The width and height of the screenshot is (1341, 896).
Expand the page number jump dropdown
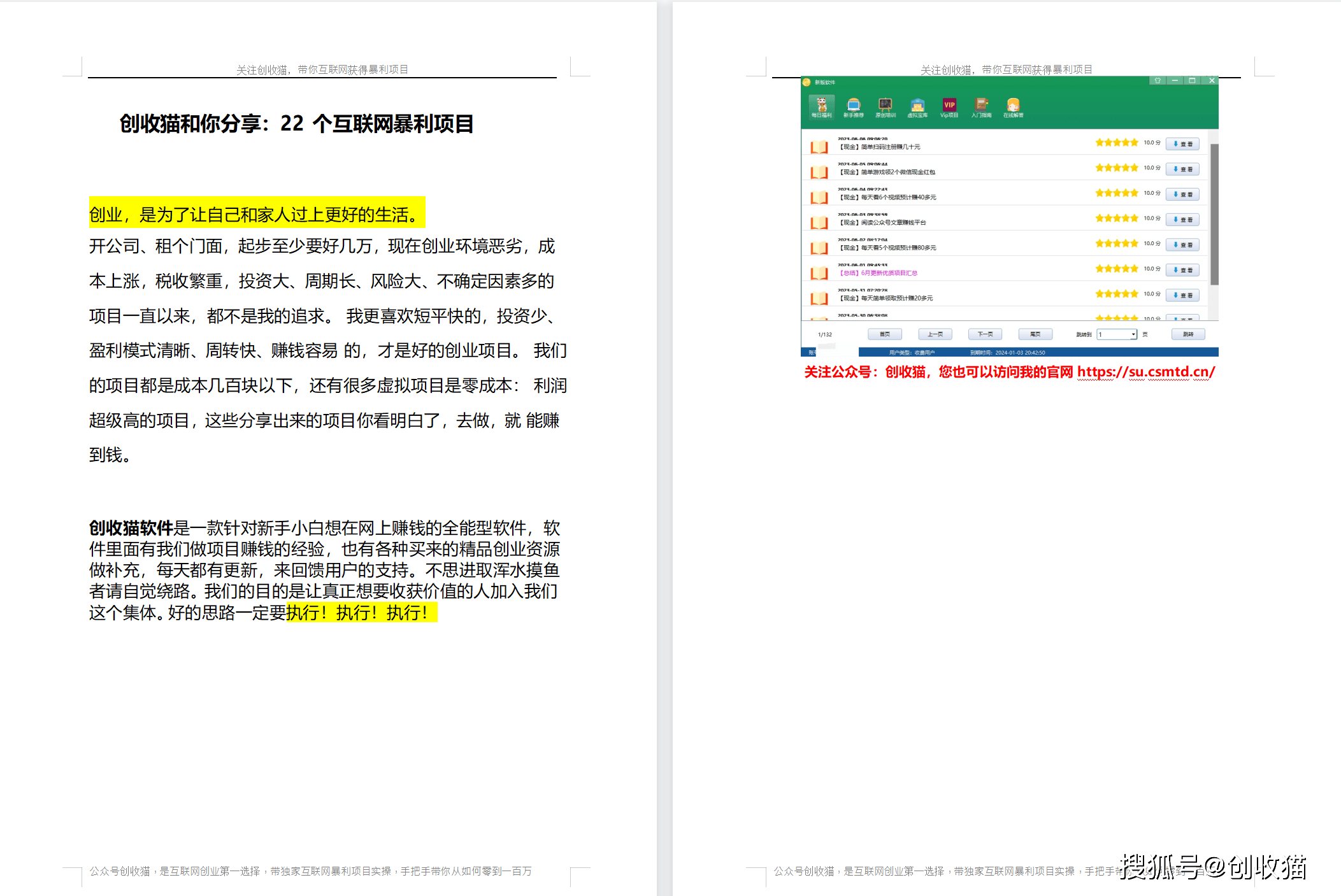tap(1133, 334)
